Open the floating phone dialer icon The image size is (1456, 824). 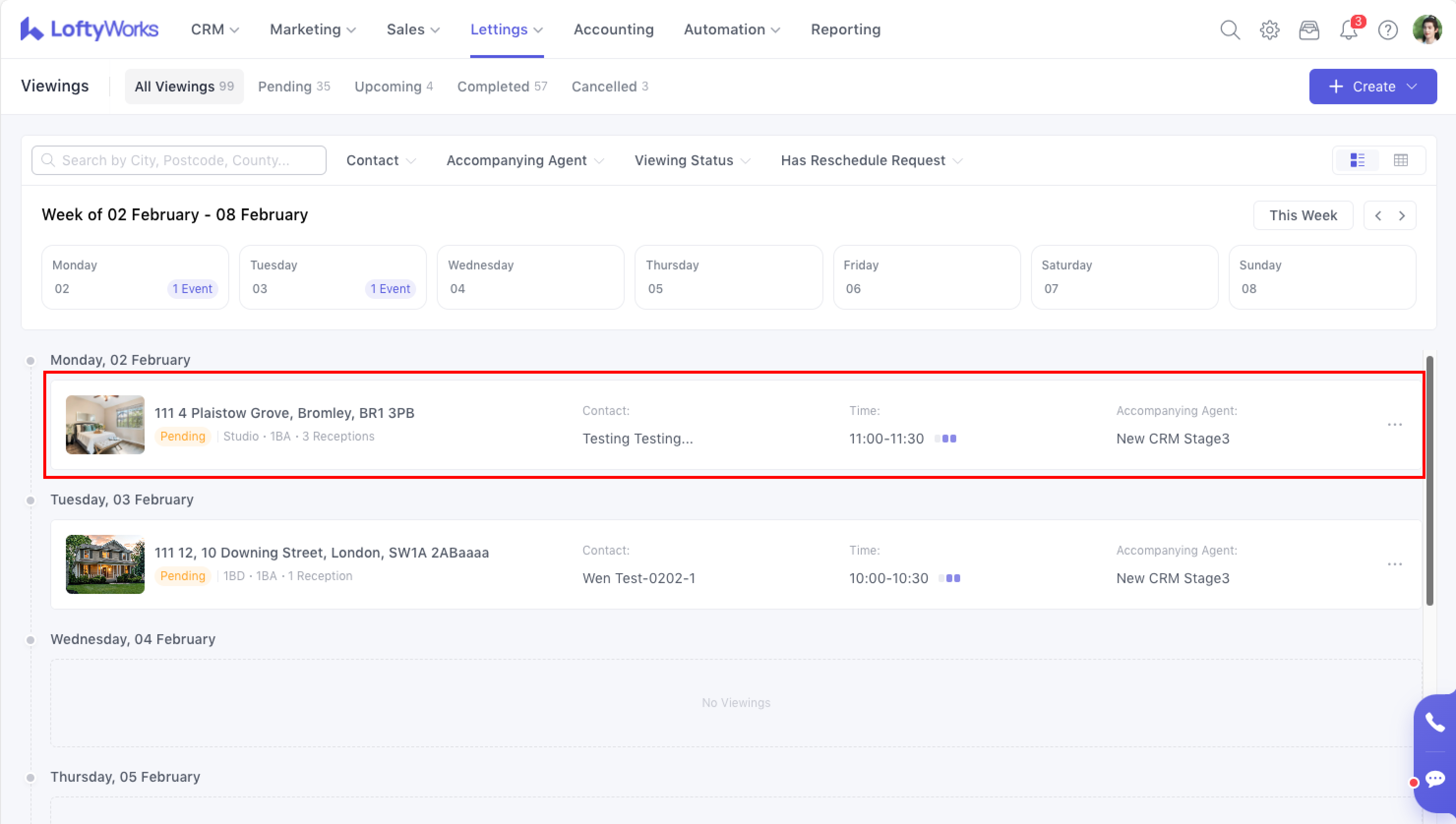pos(1434,722)
